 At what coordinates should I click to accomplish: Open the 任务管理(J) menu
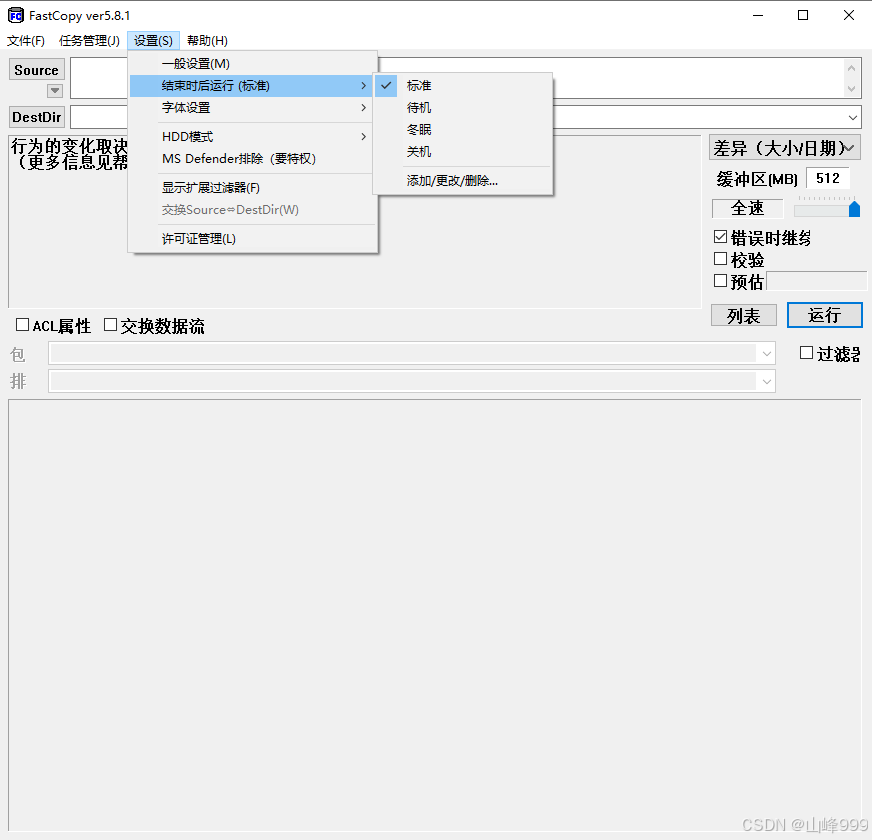pos(89,41)
